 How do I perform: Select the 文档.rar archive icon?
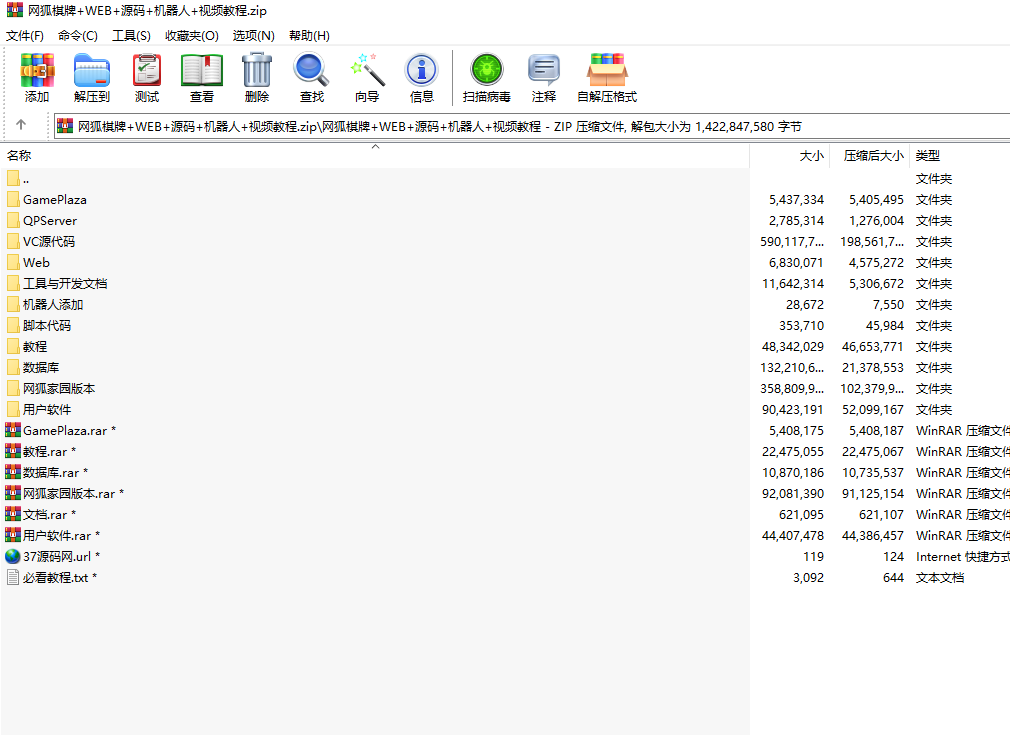(x=13, y=514)
